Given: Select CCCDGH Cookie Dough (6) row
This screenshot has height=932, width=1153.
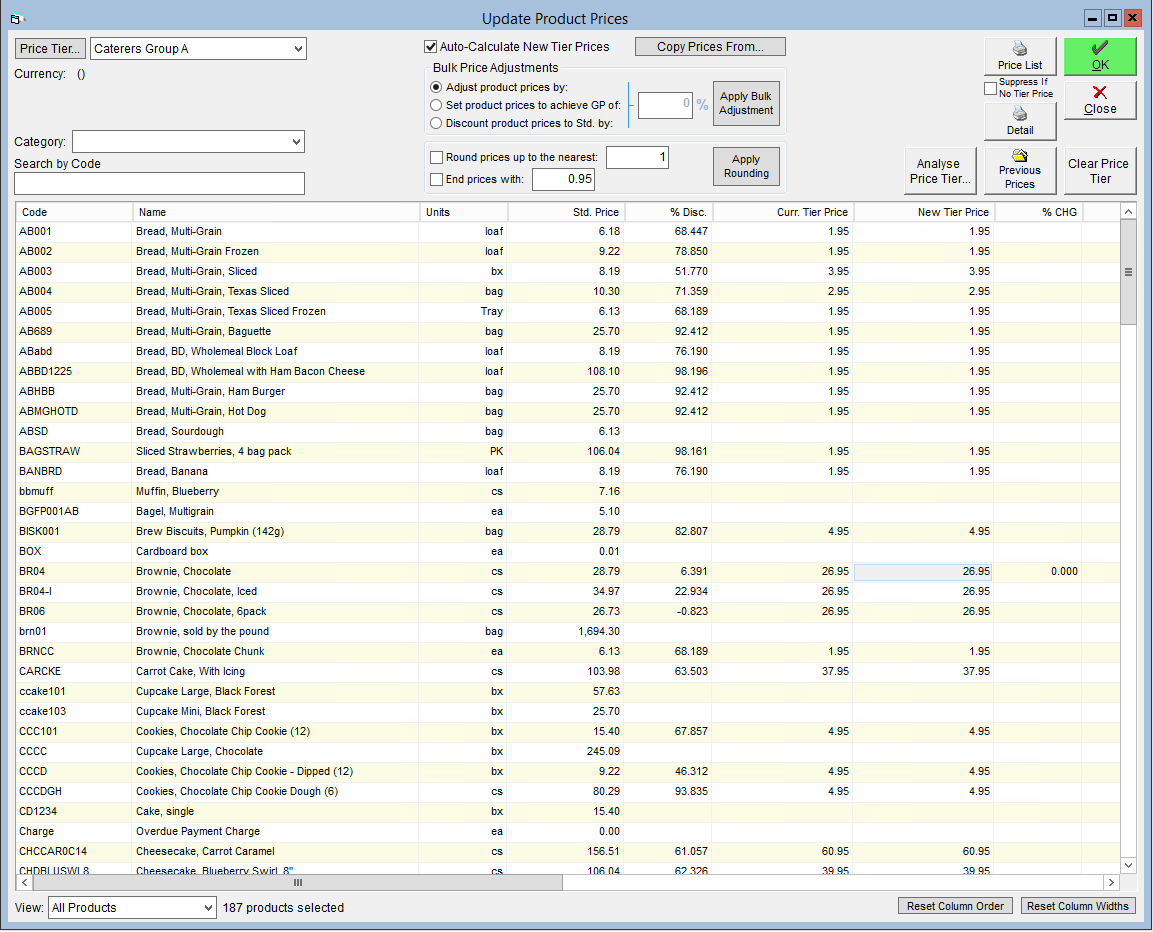Looking at the screenshot, I should pos(568,792).
